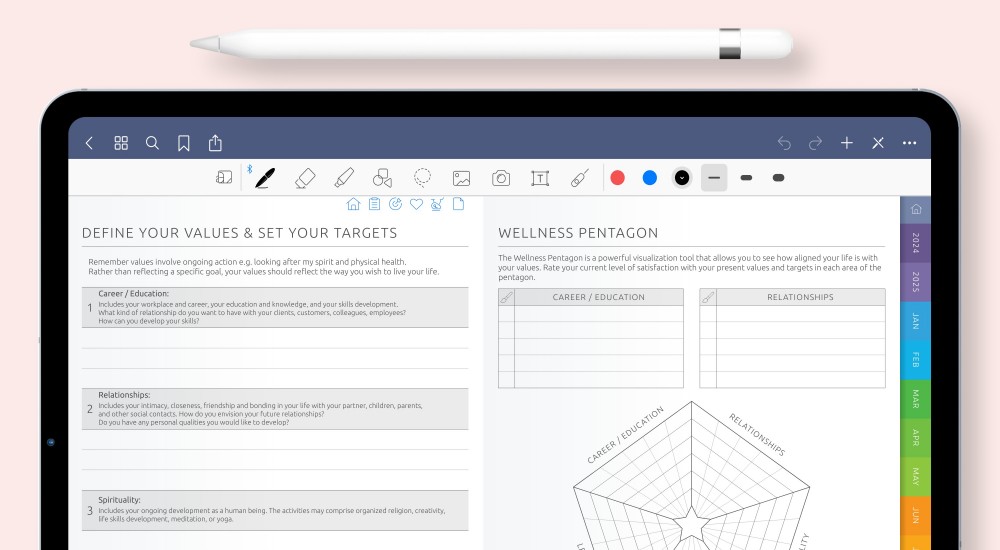The width and height of the screenshot is (1000, 550).
Task: Open the three-dot more options menu
Action: [909, 143]
